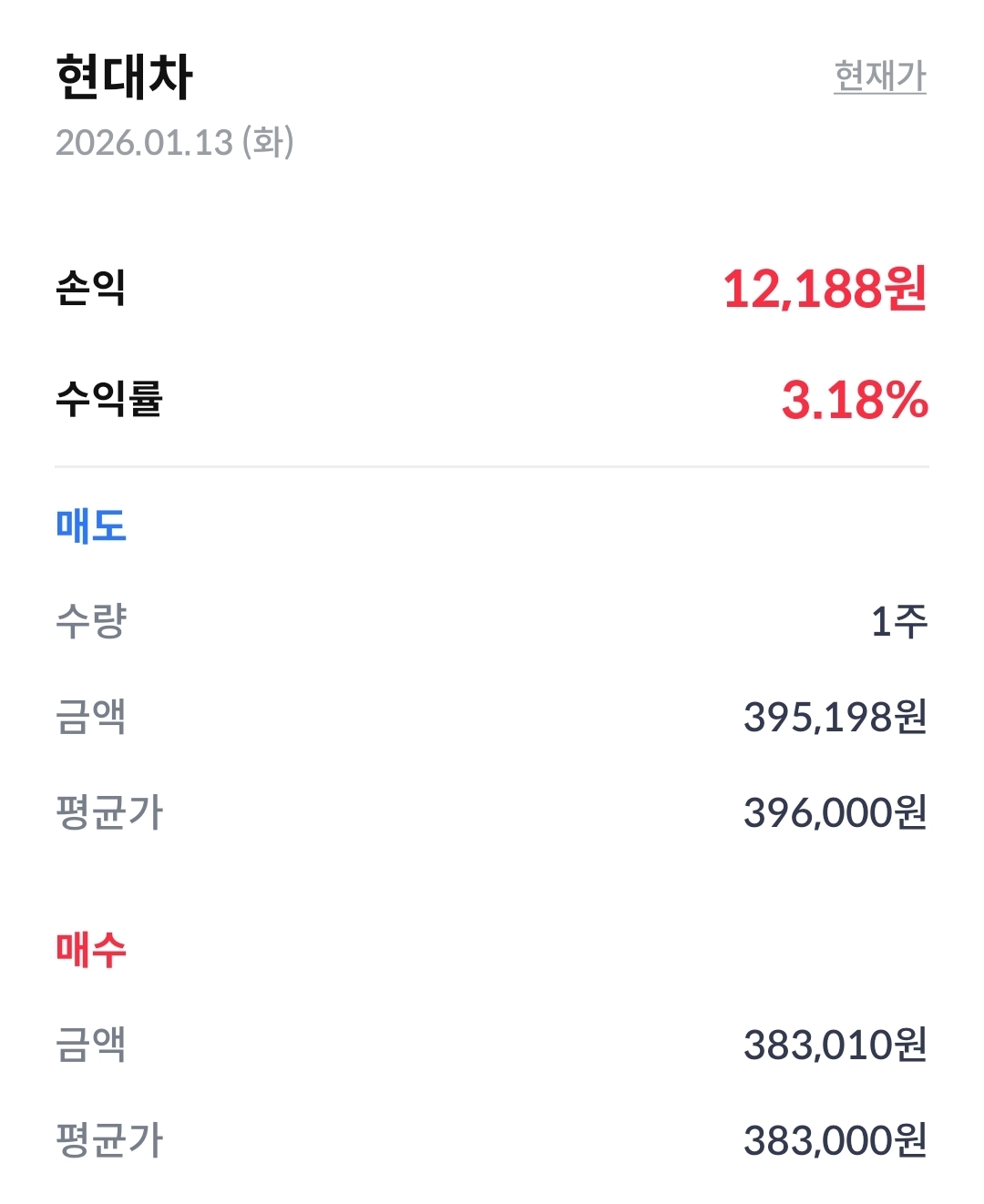
Task: Select the quantity value 1주
Action: click(898, 622)
